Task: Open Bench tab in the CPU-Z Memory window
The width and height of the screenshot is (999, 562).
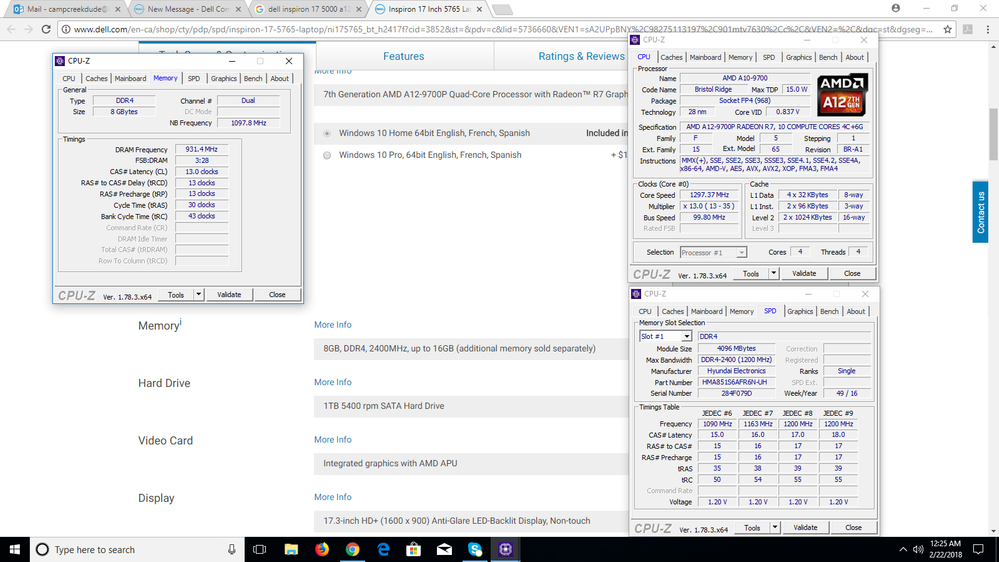Action: click(x=253, y=78)
